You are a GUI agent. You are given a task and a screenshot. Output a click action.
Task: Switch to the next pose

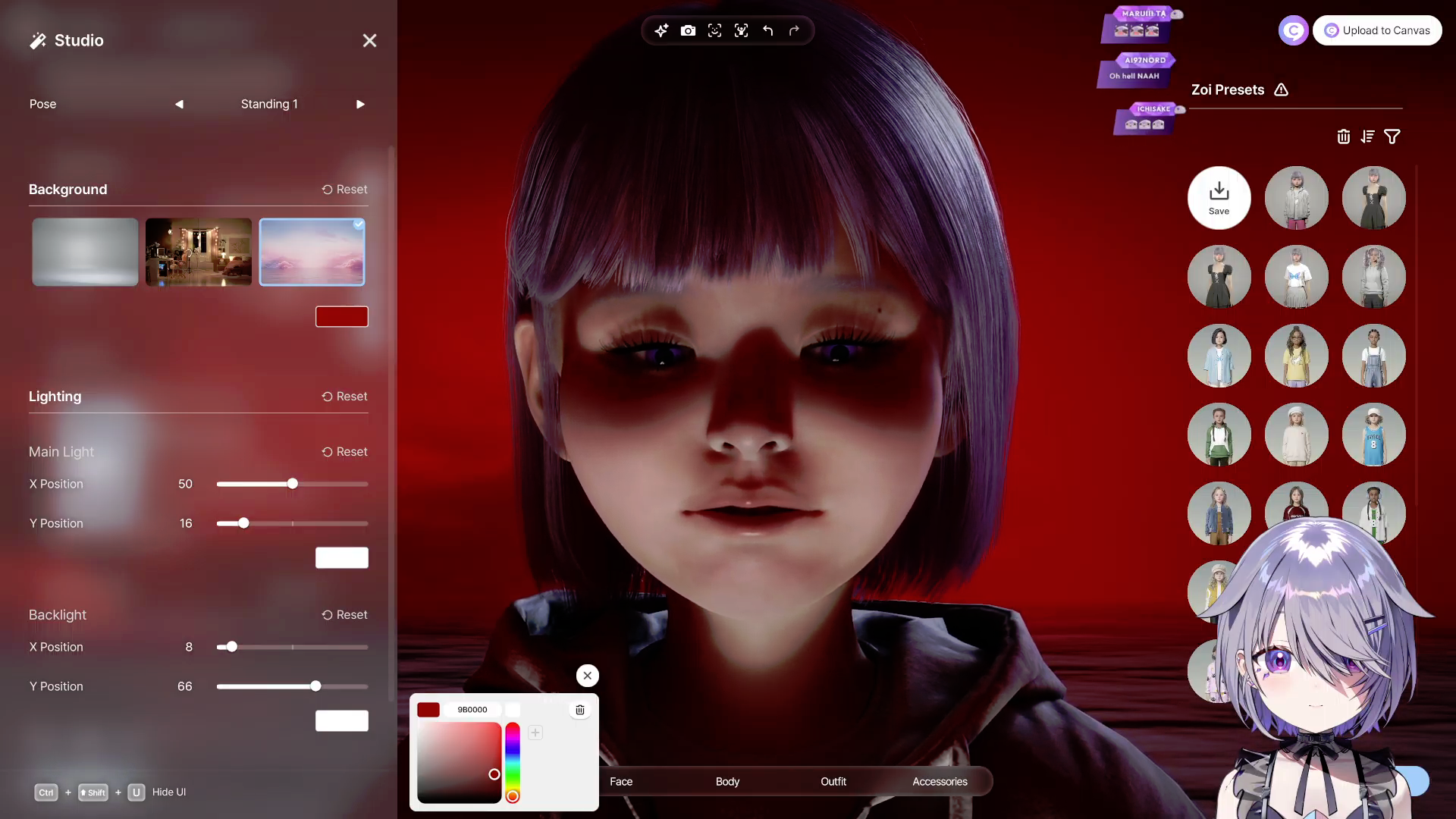coord(360,104)
